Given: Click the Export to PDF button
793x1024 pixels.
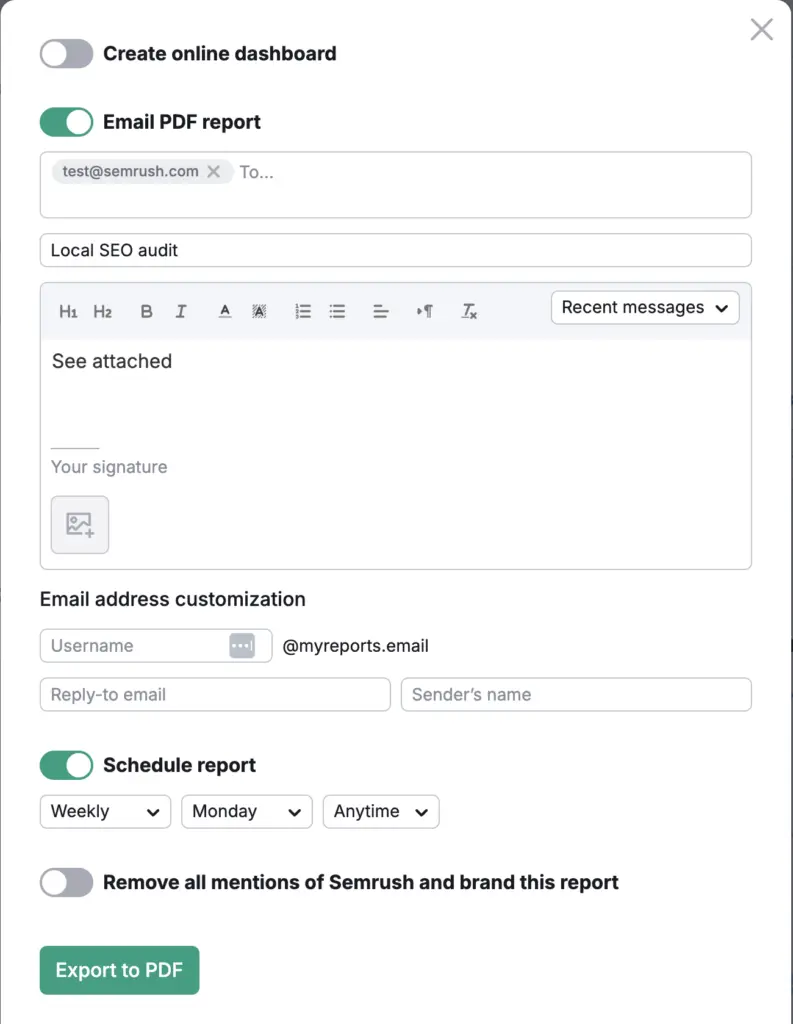Looking at the screenshot, I should (119, 970).
